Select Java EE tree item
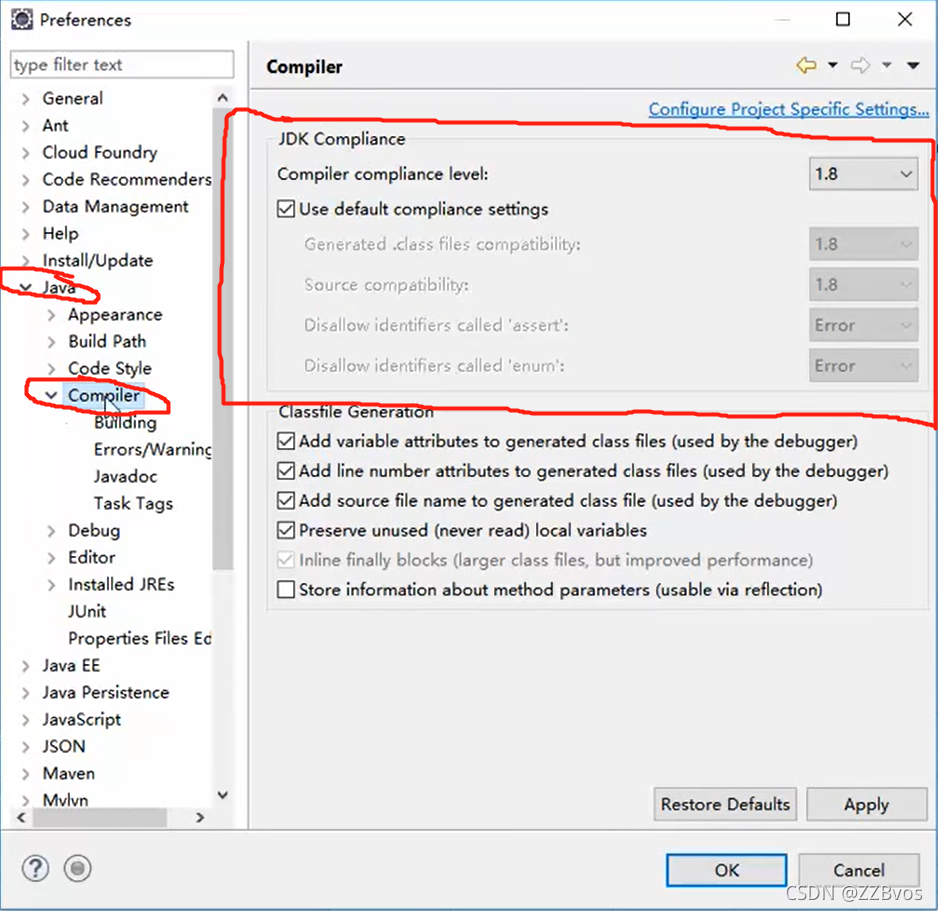This screenshot has height=911, width=938. tap(71, 666)
